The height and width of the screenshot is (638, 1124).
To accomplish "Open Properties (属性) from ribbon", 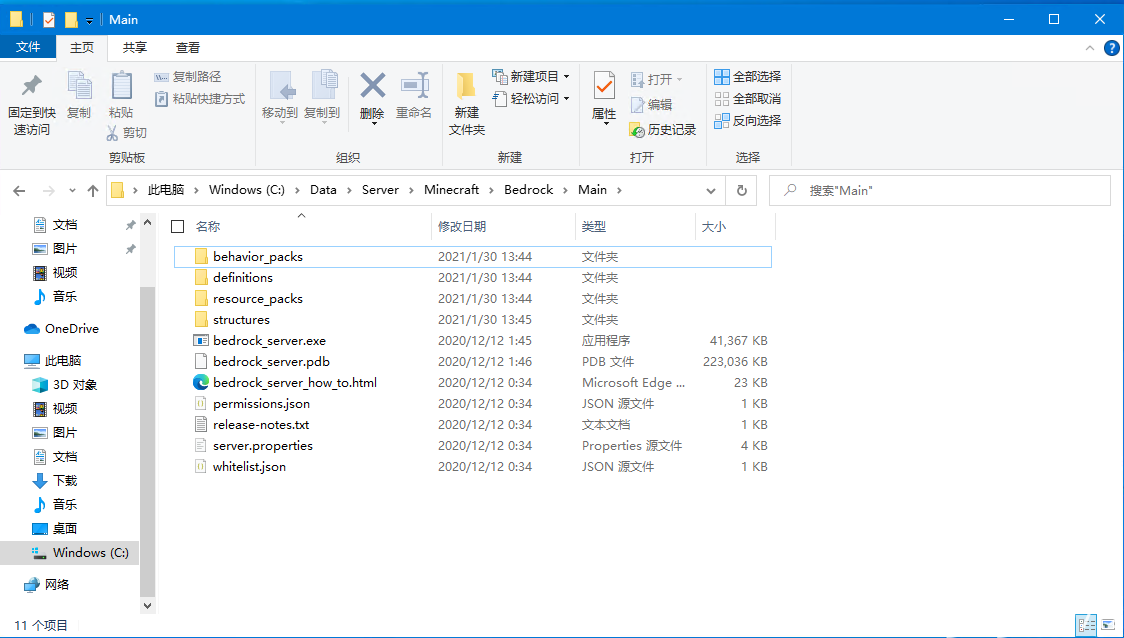I will click(604, 98).
